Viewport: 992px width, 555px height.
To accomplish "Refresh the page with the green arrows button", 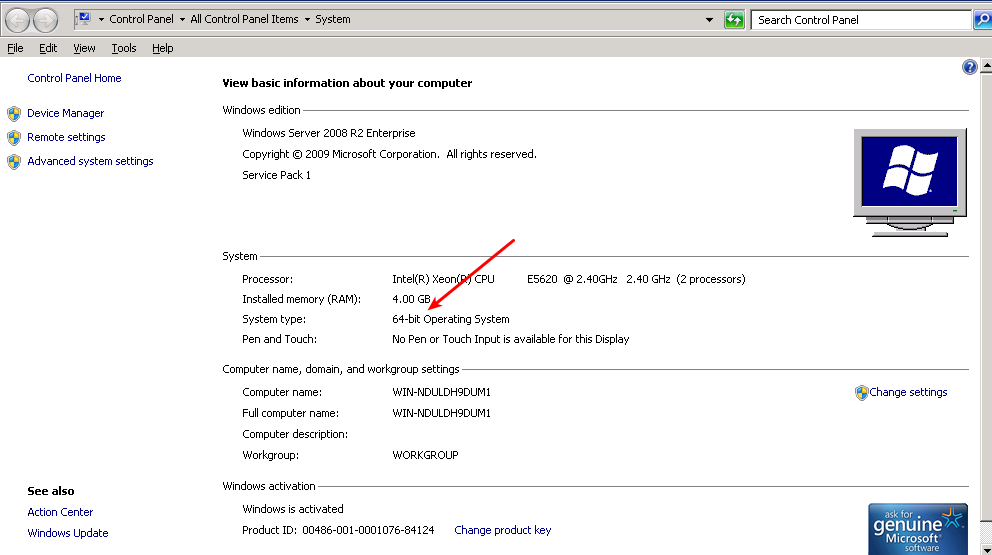I will 734,20.
